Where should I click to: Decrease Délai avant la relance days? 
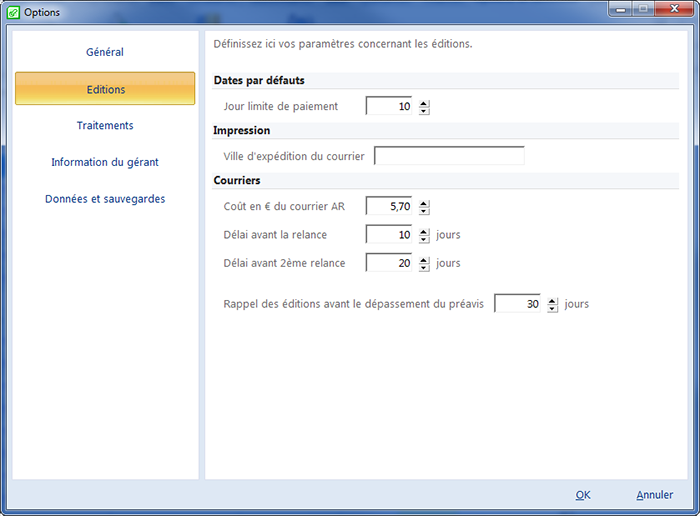(x=424, y=239)
